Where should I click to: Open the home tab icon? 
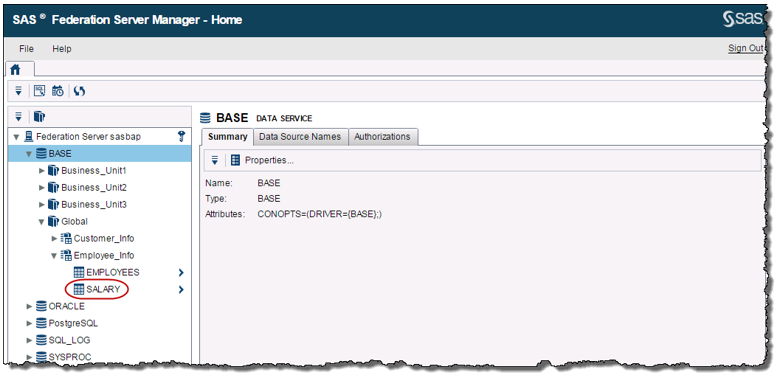pyautogui.click(x=15, y=69)
